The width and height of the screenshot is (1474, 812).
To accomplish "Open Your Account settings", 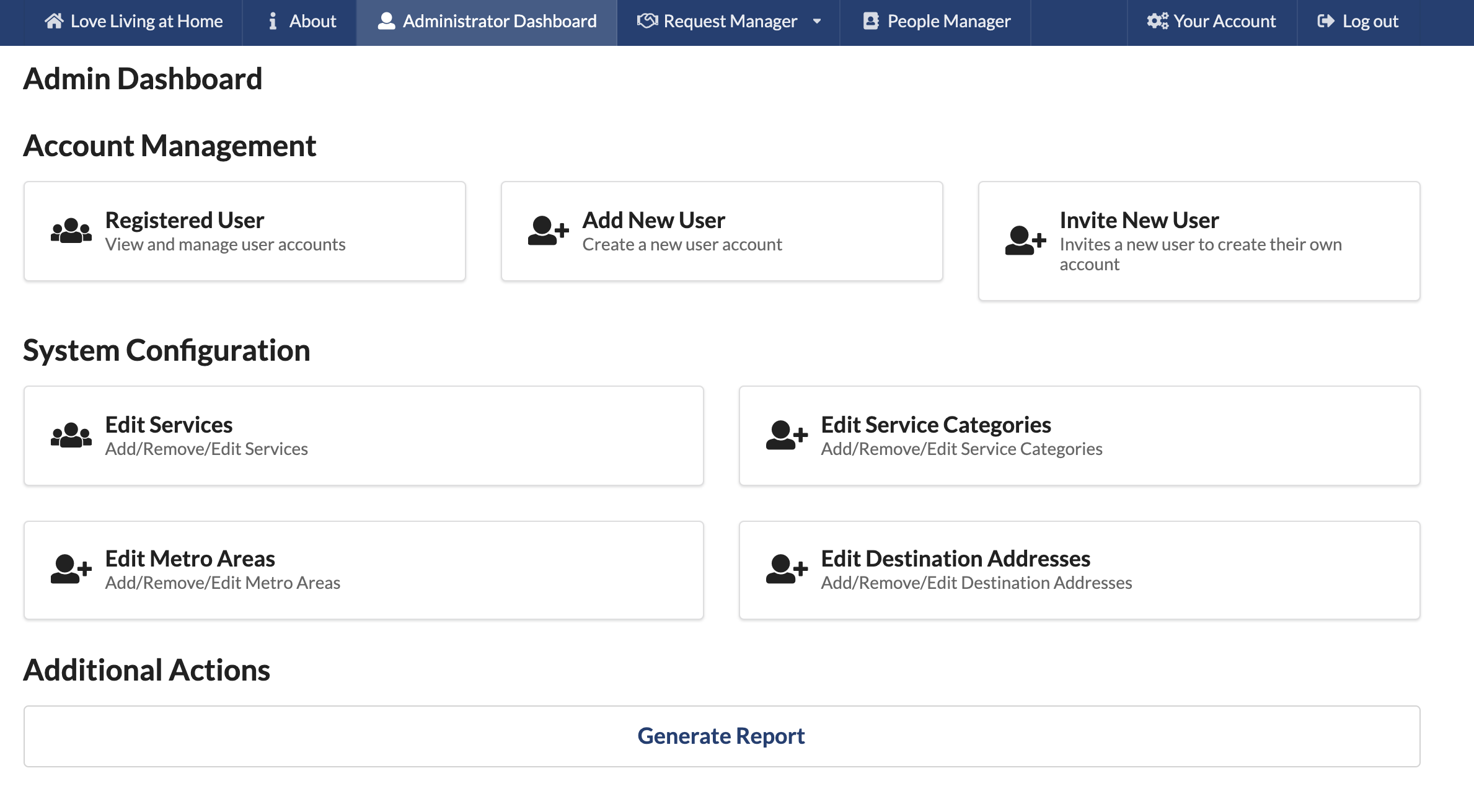I will 1212,22.
